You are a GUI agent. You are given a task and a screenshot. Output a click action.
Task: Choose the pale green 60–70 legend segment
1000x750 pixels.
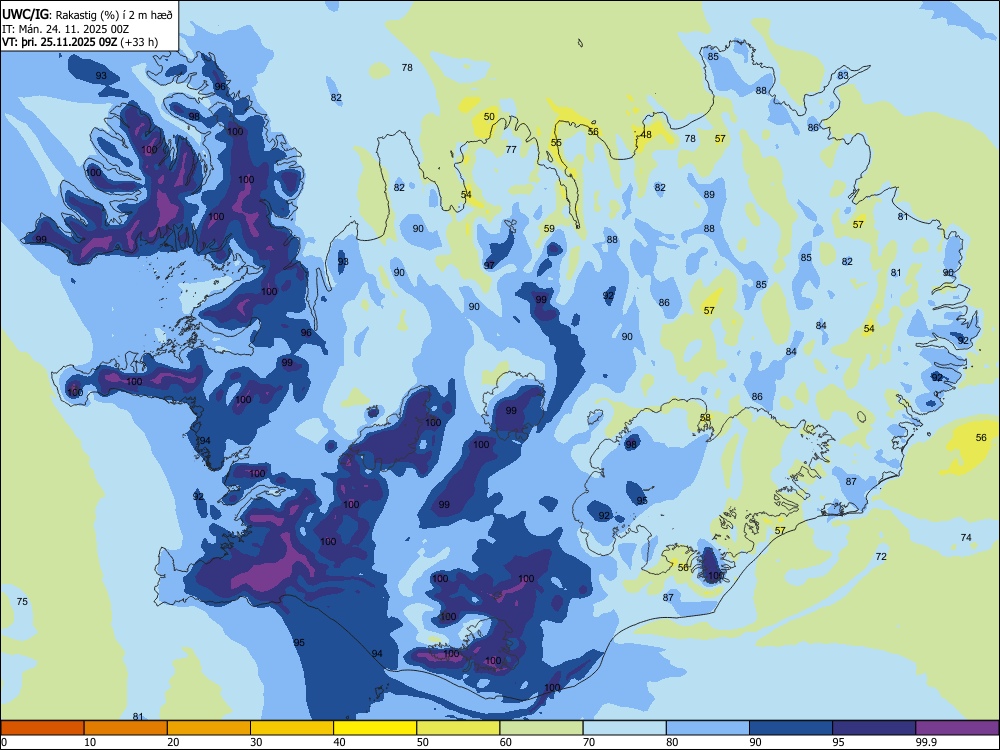click(541, 728)
